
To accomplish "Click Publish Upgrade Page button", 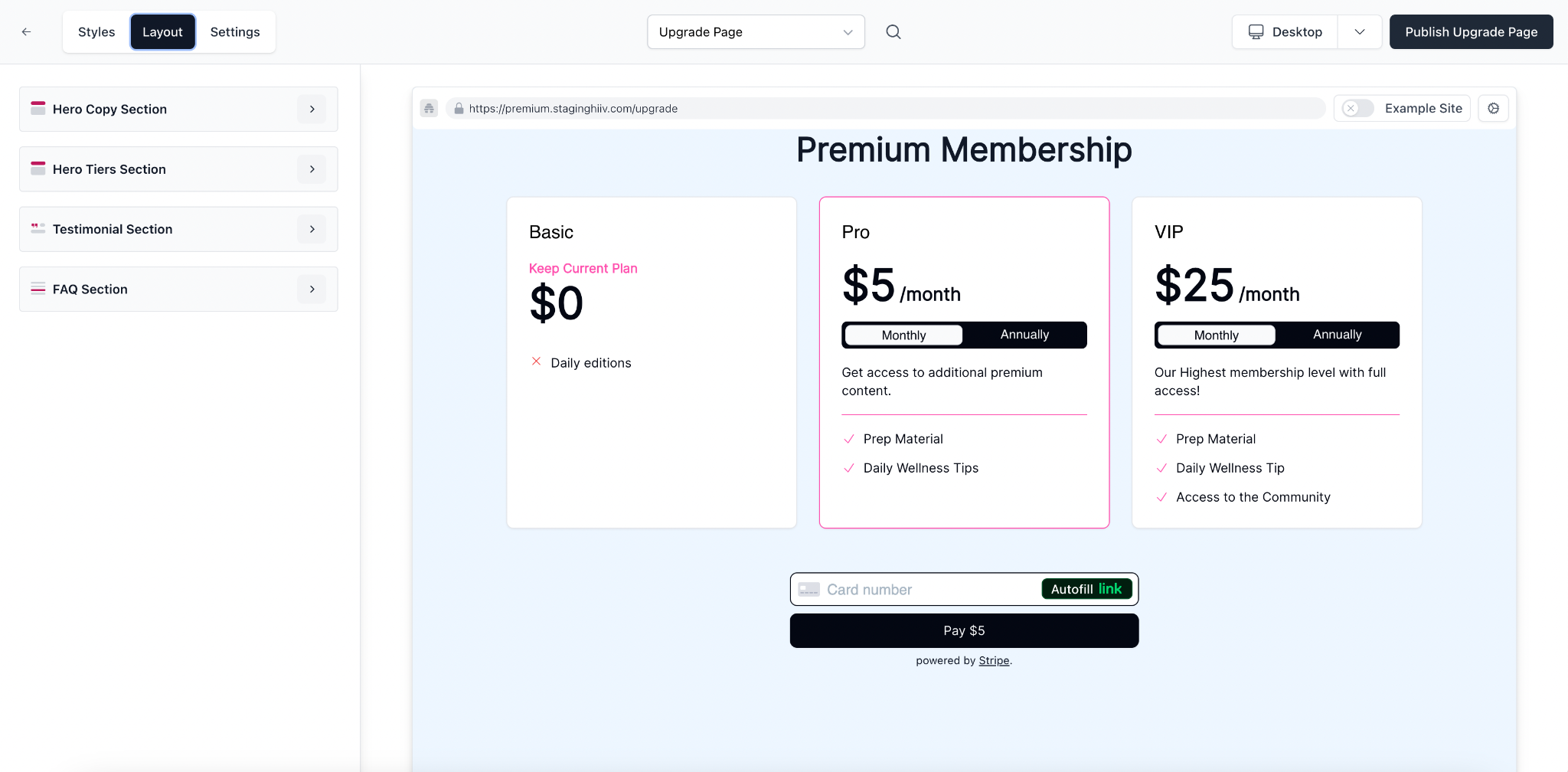I will pos(1471,32).
